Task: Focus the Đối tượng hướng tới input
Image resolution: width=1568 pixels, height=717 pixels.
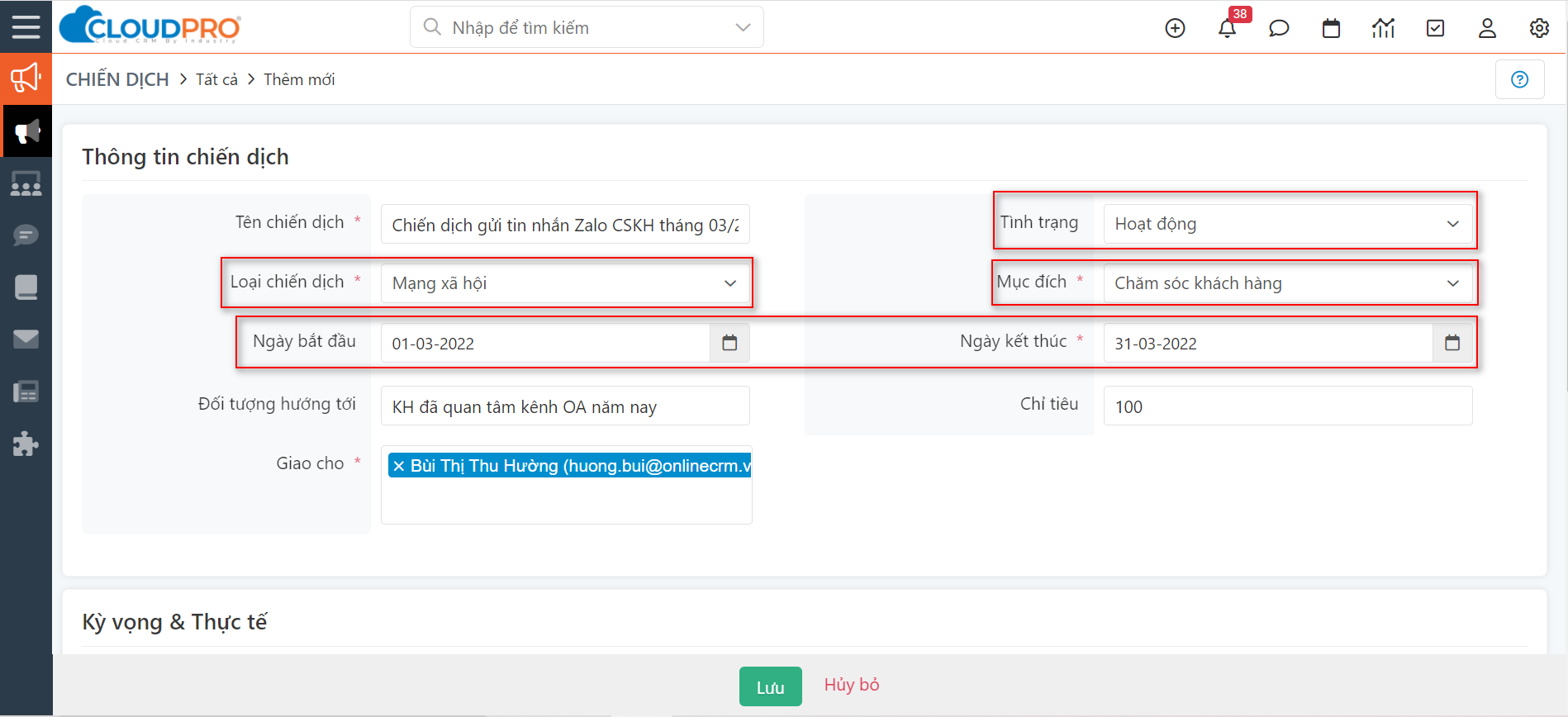Action: pos(565,406)
